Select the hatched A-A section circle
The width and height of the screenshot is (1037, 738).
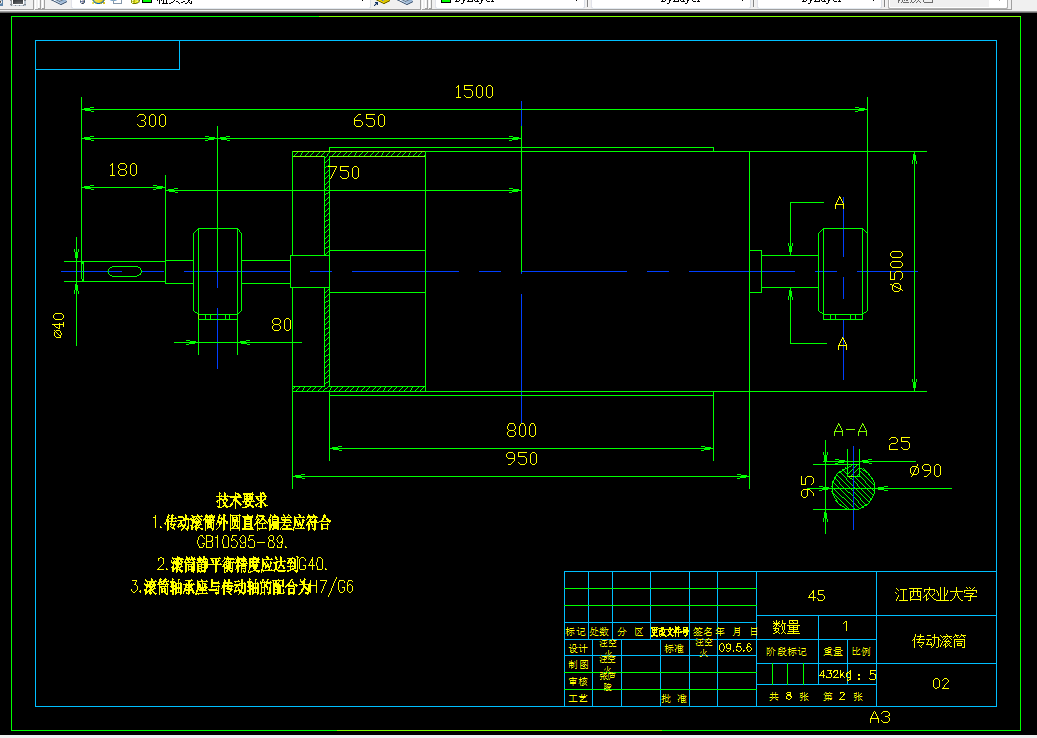click(x=853, y=488)
